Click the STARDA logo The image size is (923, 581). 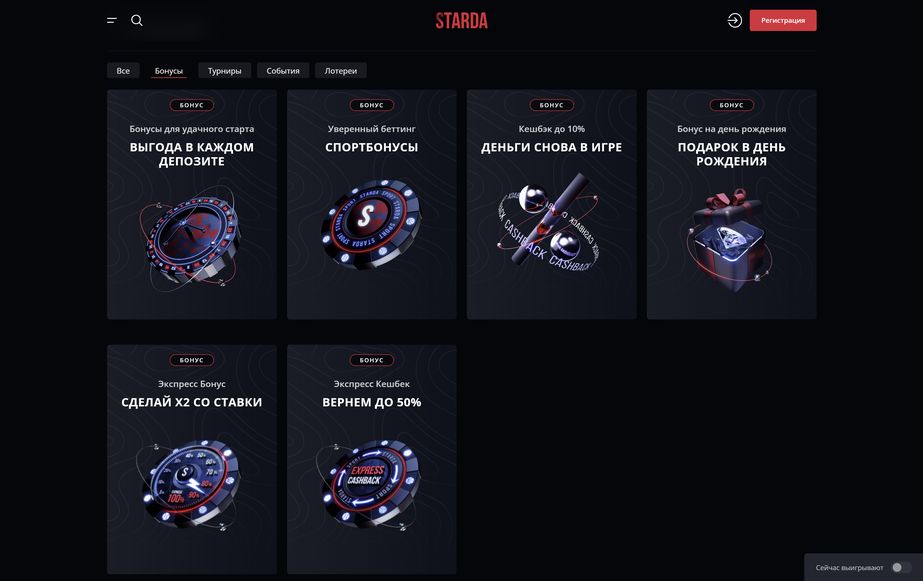(461, 20)
